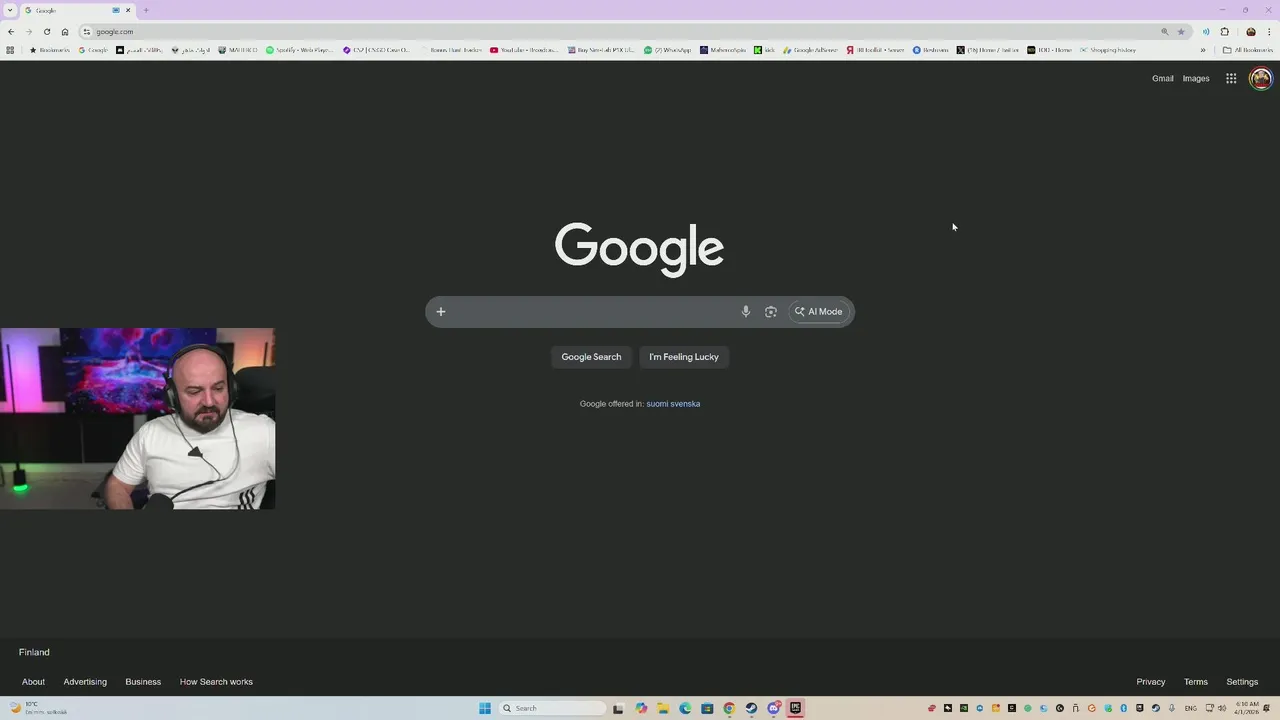1280x720 pixels.
Task: Open Epic Games Launcher from taskbar
Action: [795, 708]
